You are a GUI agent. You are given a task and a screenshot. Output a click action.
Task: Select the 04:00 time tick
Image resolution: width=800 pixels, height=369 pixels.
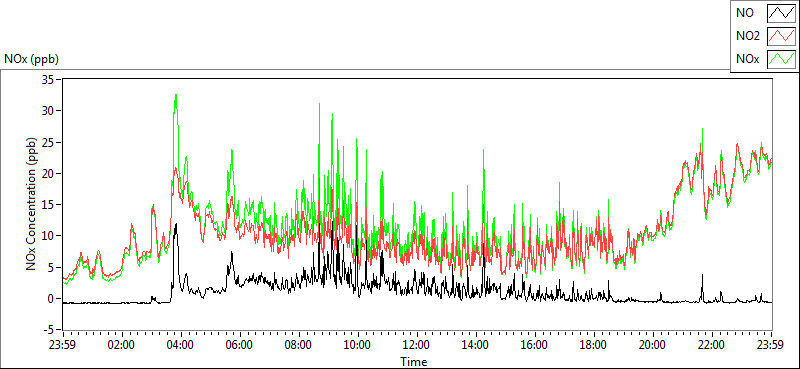pyautogui.click(x=181, y=345)
